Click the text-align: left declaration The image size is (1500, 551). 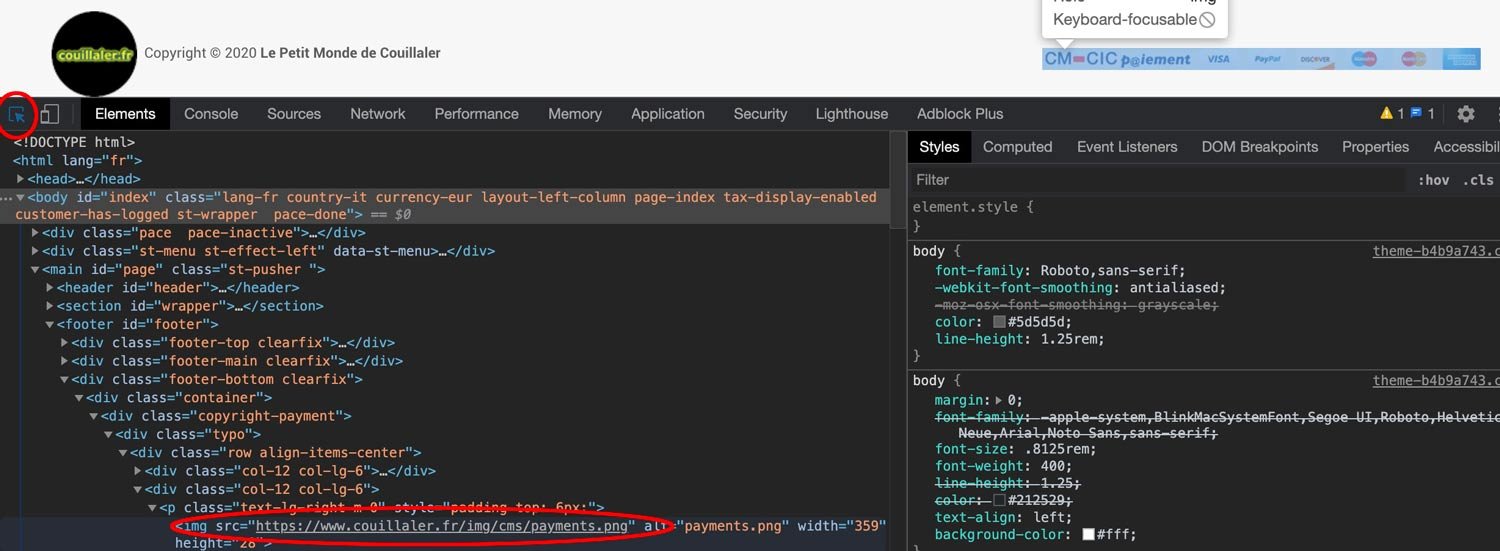[1003, 518]
